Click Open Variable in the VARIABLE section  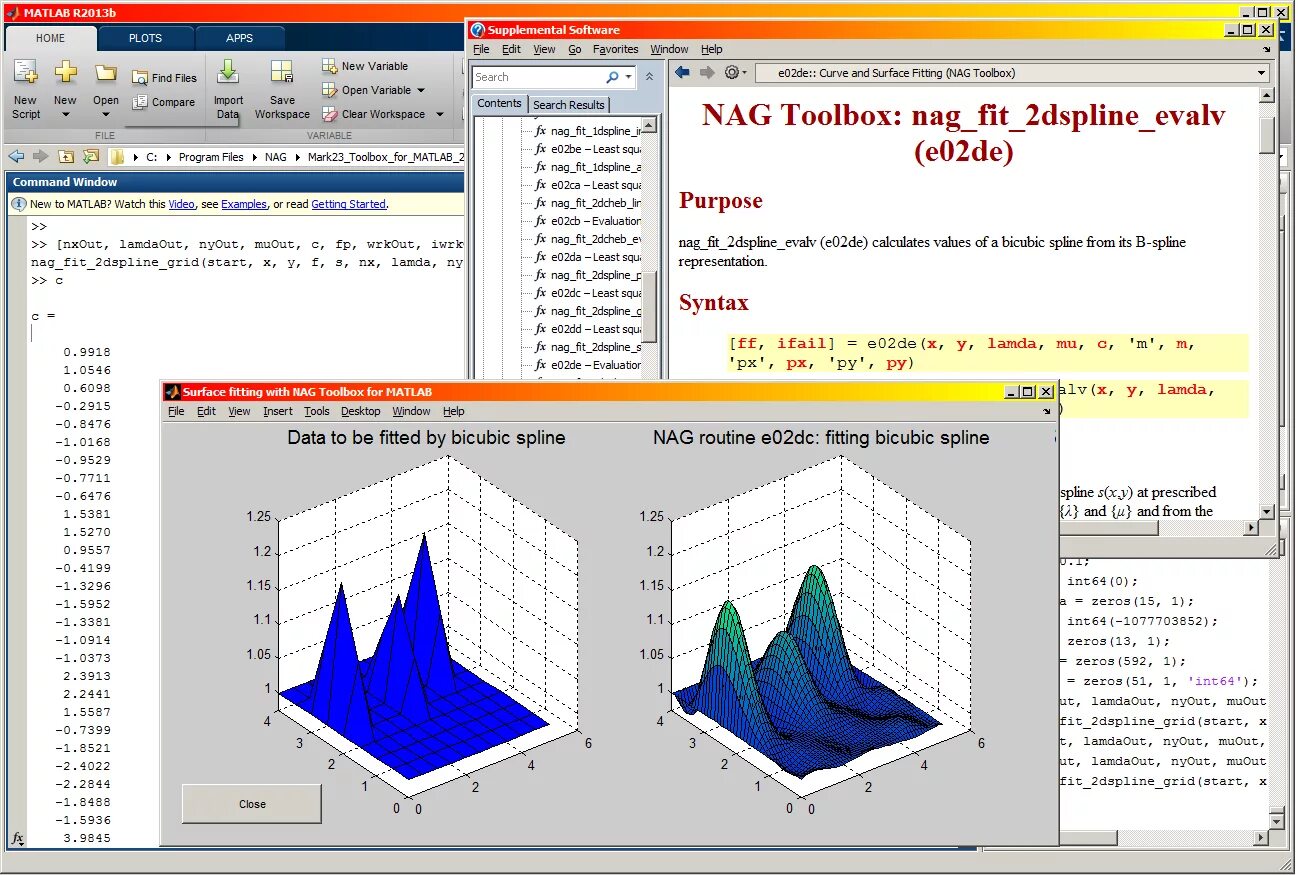point(366,90)
